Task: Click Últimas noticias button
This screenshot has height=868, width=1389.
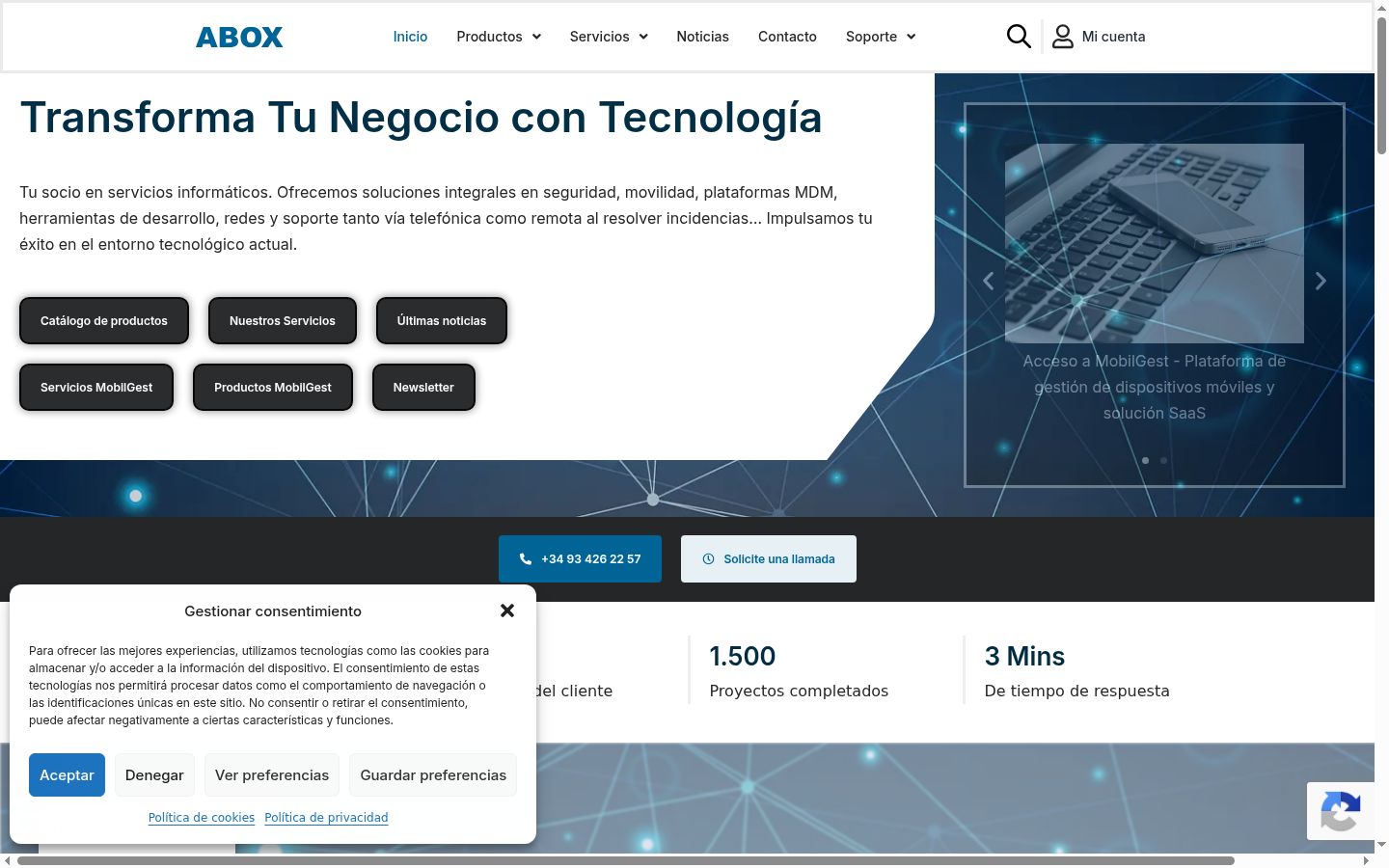Action: click(442, 320)
